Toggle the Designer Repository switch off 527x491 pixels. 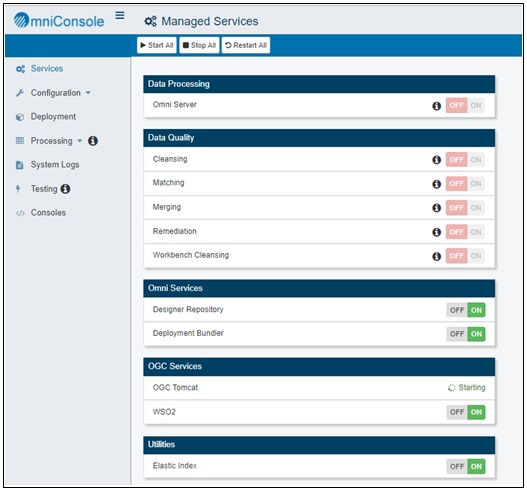tap(457, 310)
